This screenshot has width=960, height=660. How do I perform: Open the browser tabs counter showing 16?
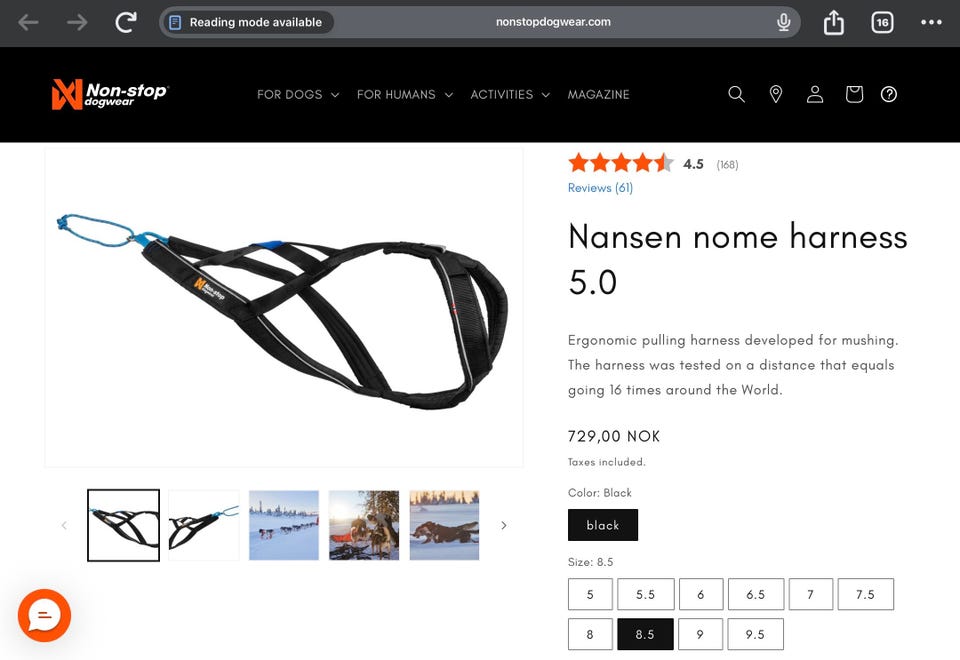882,23
